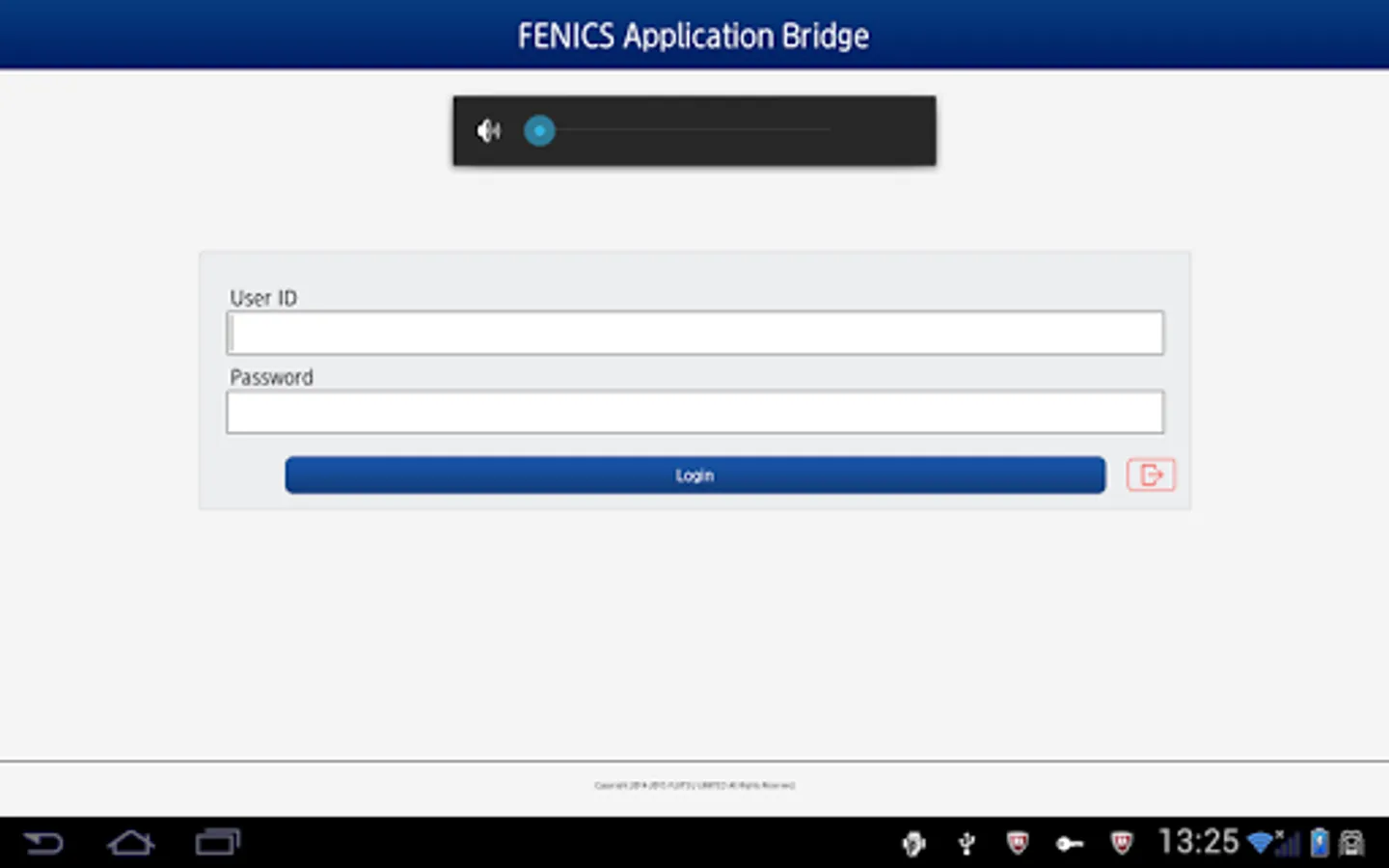Image resolution: width=1389 pixels, height=868 pixels.
Task: Click the speaker volume icon
Action: 489,130
